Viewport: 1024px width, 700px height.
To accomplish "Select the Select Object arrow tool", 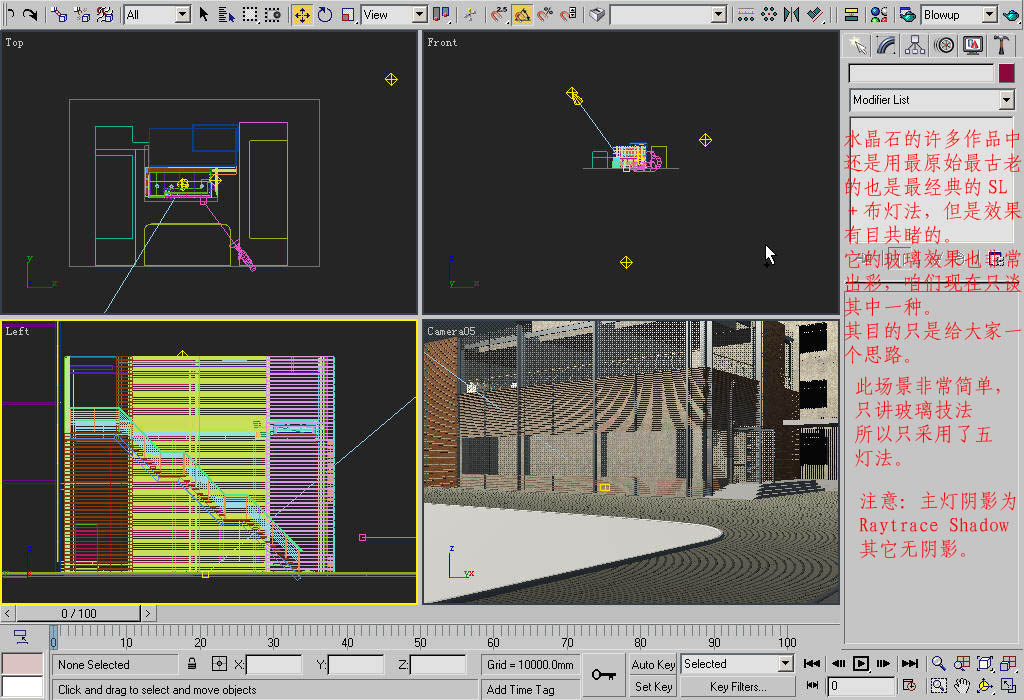I will coord(204,14).
